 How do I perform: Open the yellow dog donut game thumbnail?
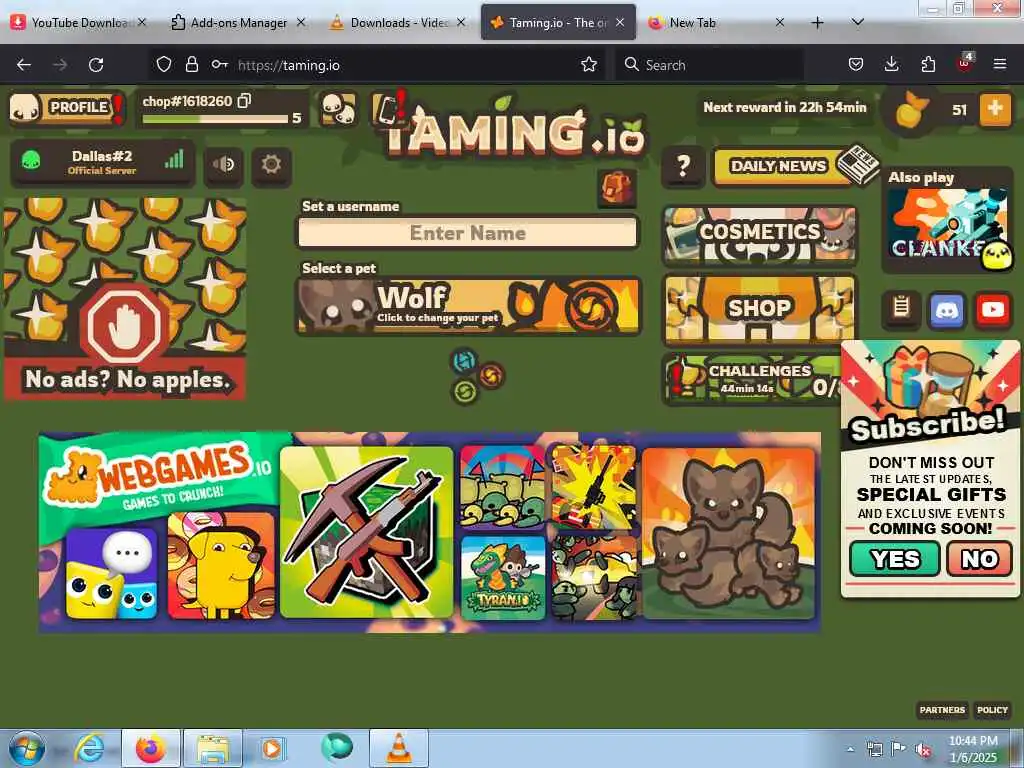click(x=221, y=566)
